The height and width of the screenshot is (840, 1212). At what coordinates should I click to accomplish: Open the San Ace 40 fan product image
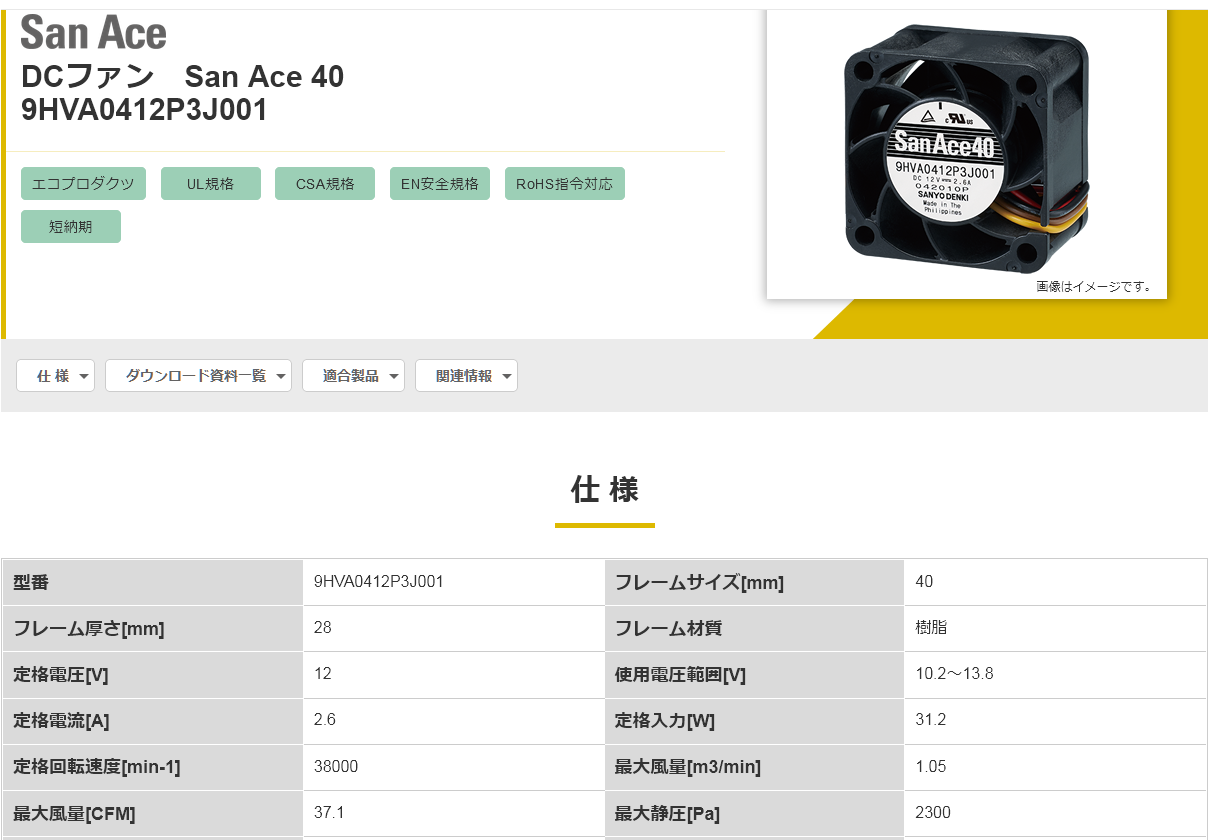(x=965, y=150)
